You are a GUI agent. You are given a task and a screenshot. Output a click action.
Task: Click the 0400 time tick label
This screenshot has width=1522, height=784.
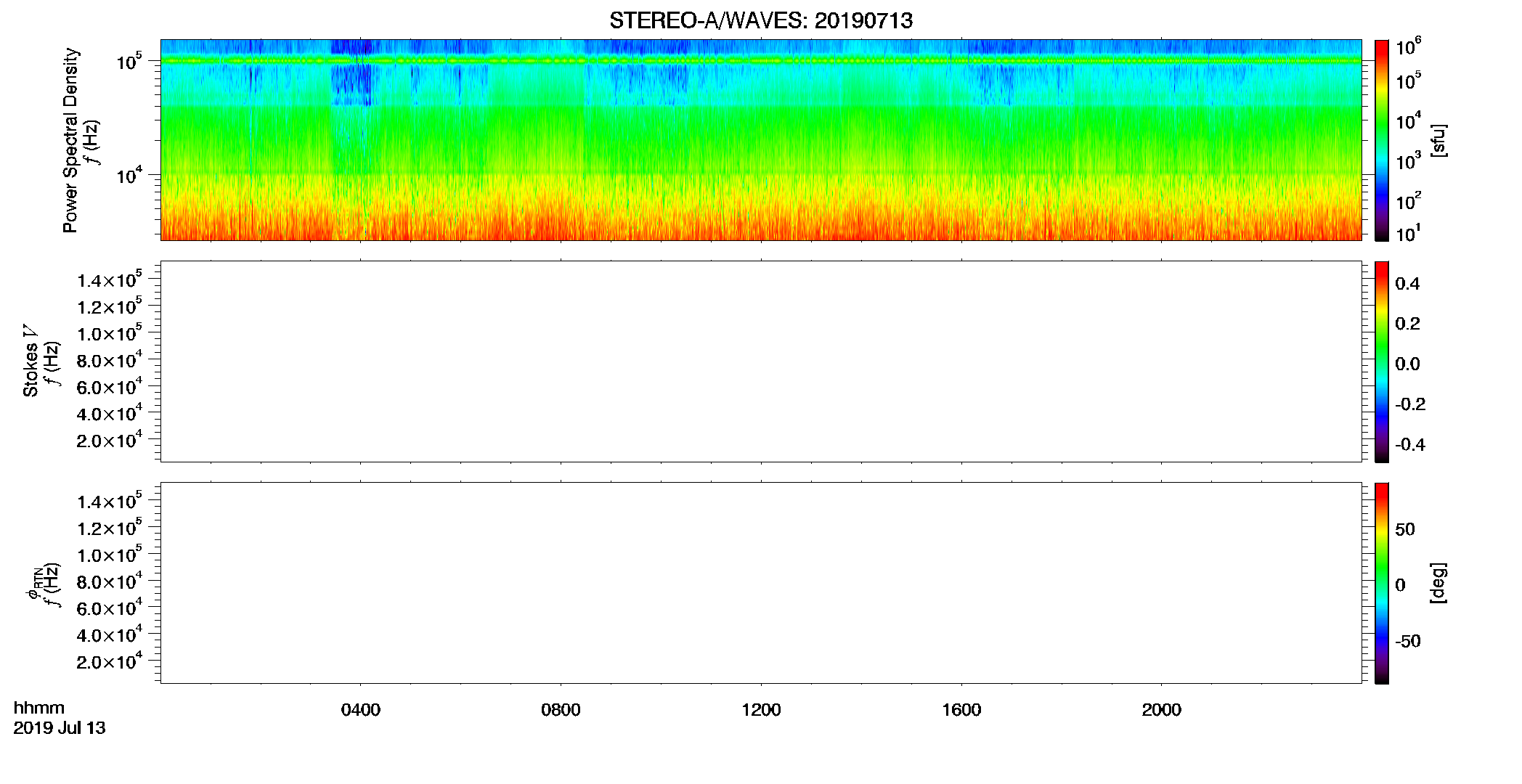click(x=361, y=710)
